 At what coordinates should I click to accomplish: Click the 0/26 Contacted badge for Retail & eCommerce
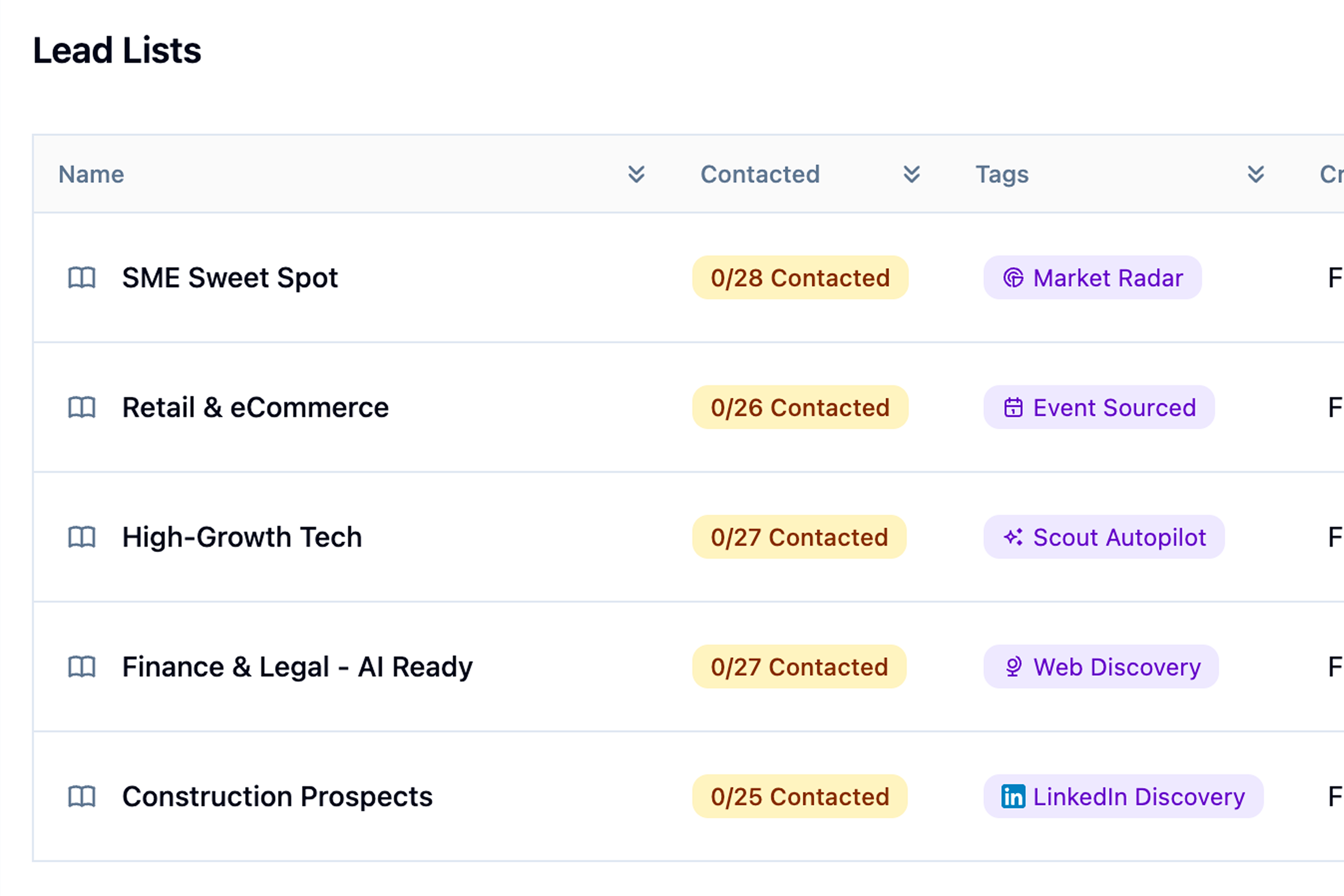point(799,407)
